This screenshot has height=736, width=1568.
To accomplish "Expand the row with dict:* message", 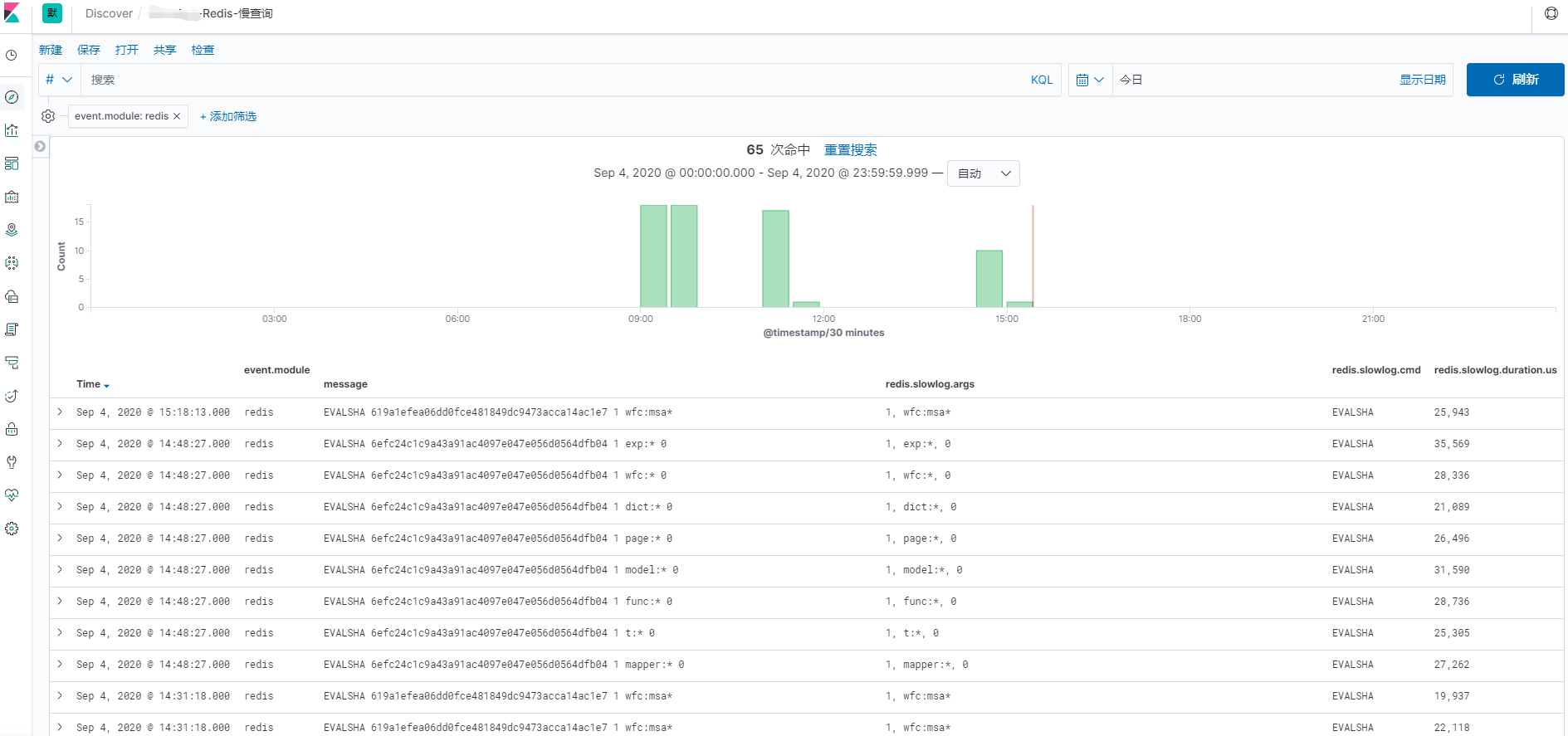I will point(60,506).
